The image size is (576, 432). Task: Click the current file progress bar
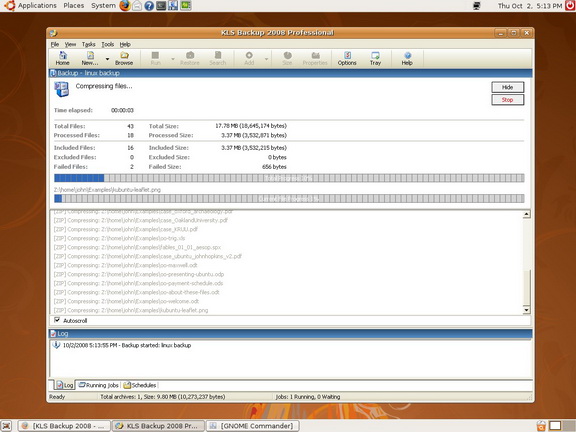[289, 199]
